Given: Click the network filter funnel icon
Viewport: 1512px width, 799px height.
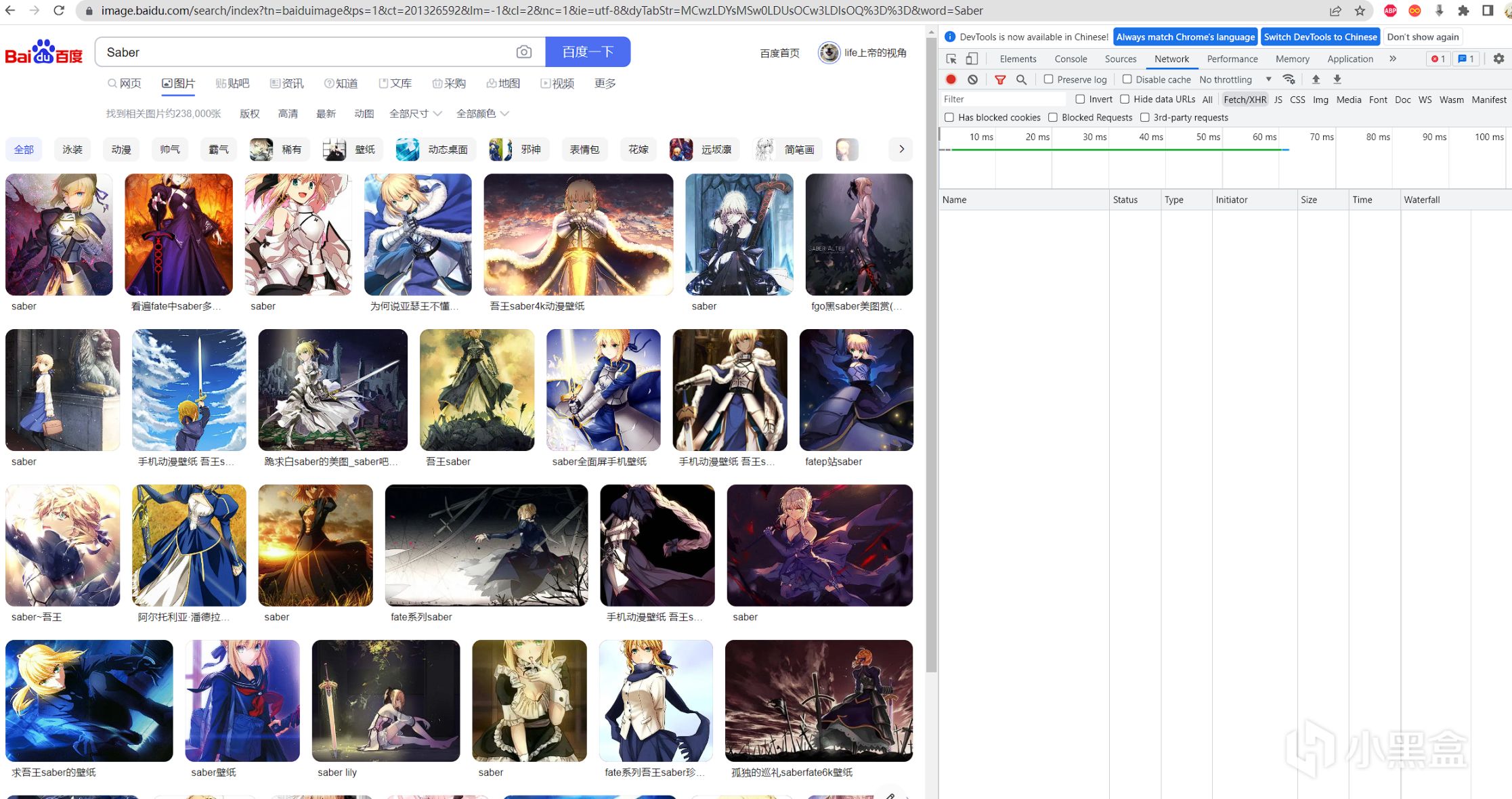Looking at the screenshot, I should (x=1000, y=79).
